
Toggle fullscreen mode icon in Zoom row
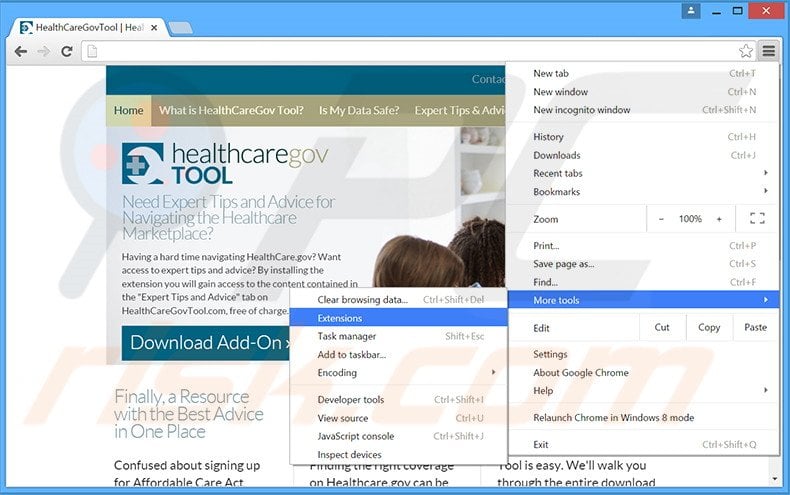757,219
